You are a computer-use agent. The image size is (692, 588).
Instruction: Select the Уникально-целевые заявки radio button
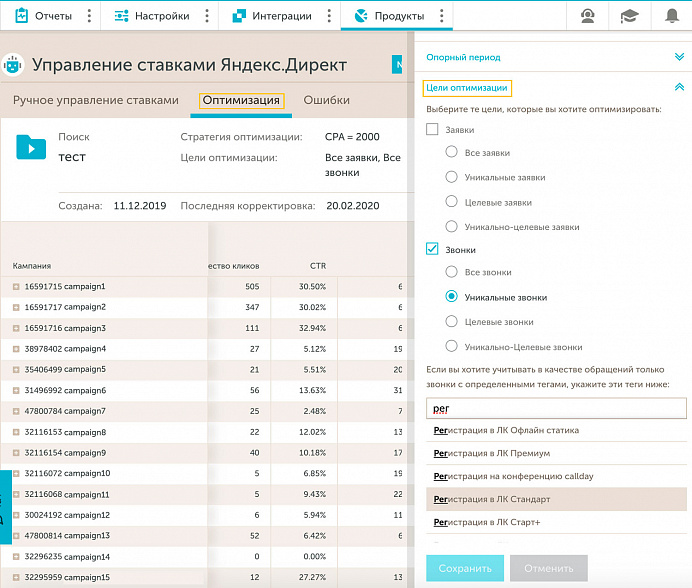(451, 226)
